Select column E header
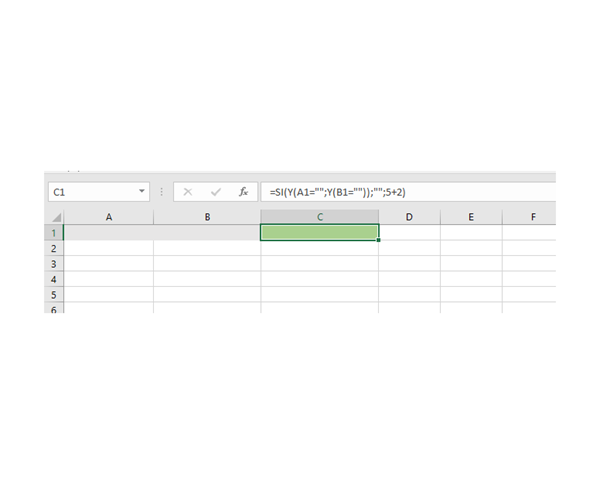 click(x=471, y=217)
